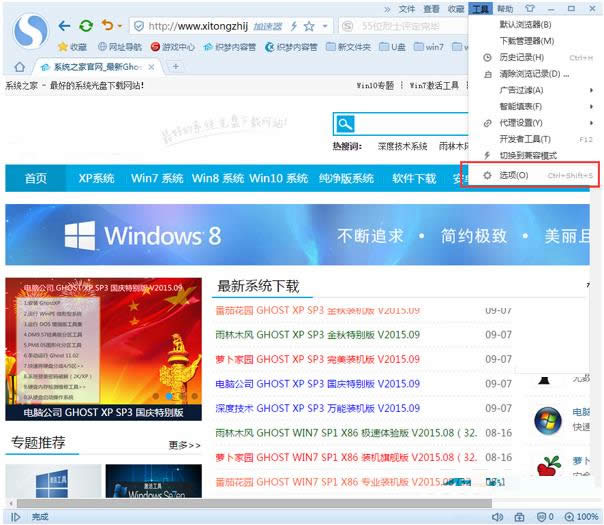Open the first 织梦内容管 bookmark
Screen dimensions: 604x525
pos(230,47)
